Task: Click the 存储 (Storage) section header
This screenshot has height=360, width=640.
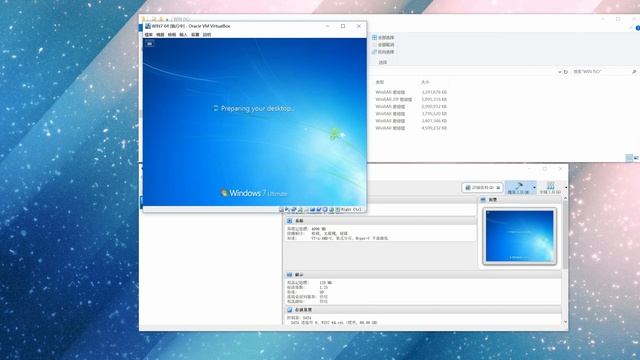Action: click(x=423, y=310)
